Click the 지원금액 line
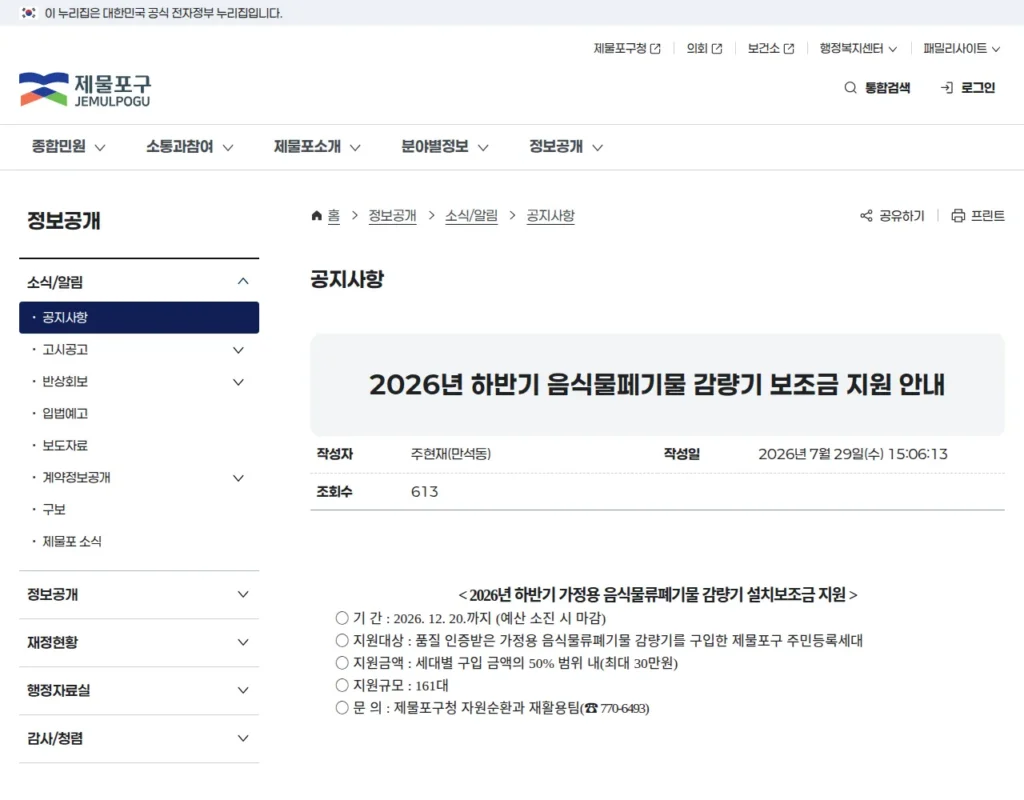Image resolution: width=1024 pixels, height=800 pixels. click(x=507, y=664)
